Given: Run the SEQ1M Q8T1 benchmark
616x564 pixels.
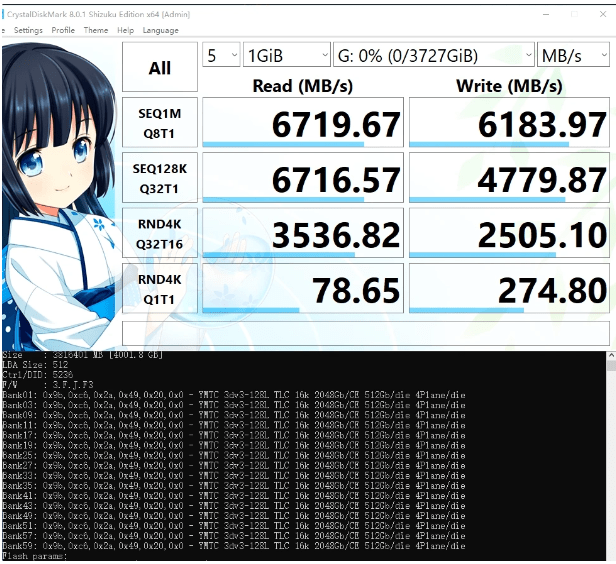Looking at the screenshot, I should [159, 121].
